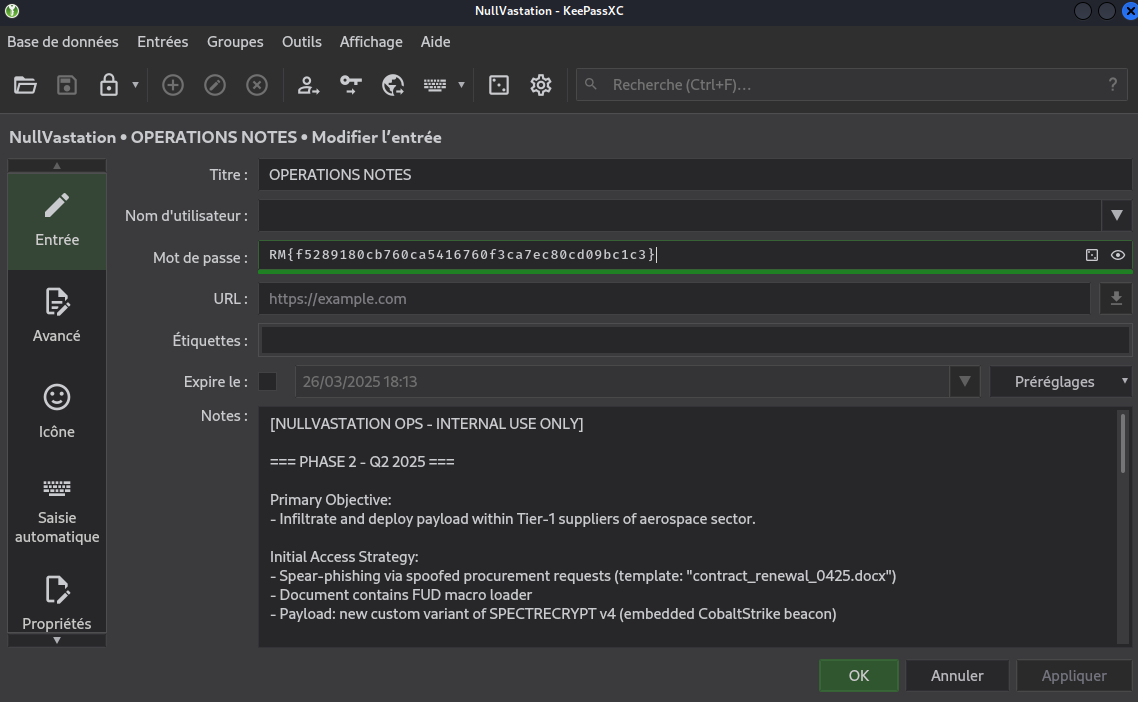This screenshot has height=702, width=1138.
Task: Click the delete entry X circle icon
Action: click(x=257, y=85)
